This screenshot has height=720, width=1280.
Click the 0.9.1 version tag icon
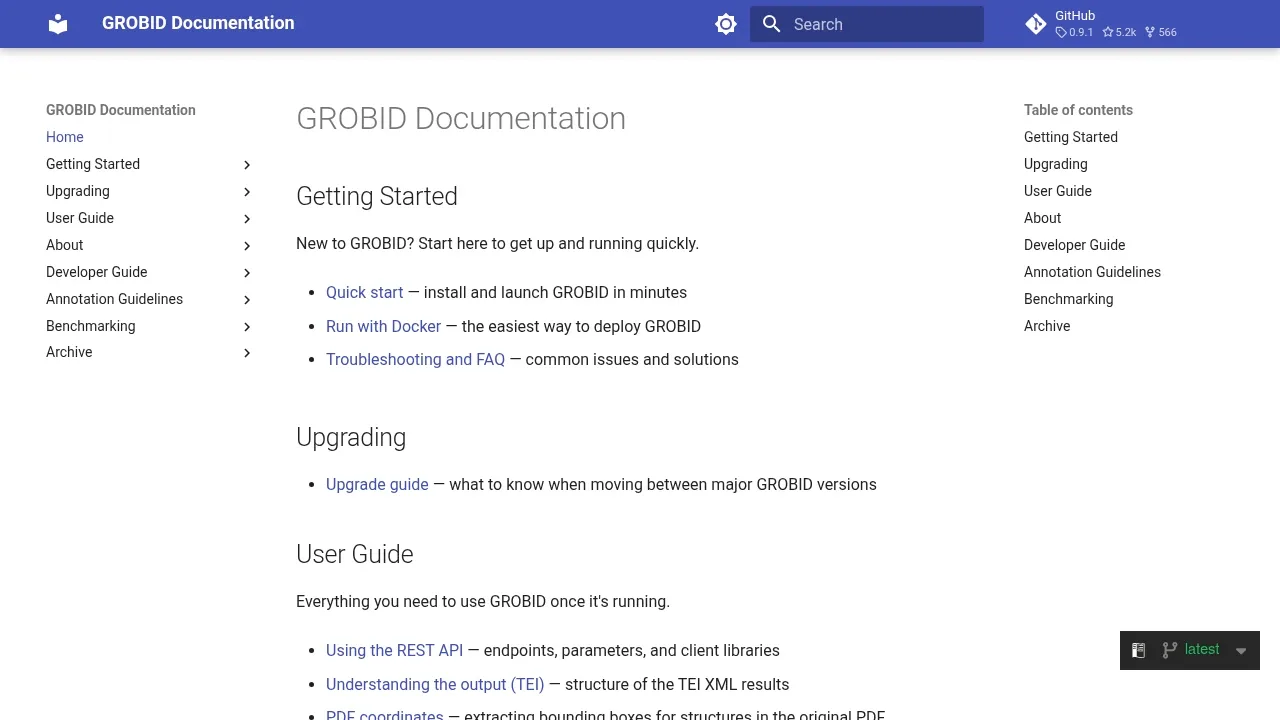tap(1061, 32)
